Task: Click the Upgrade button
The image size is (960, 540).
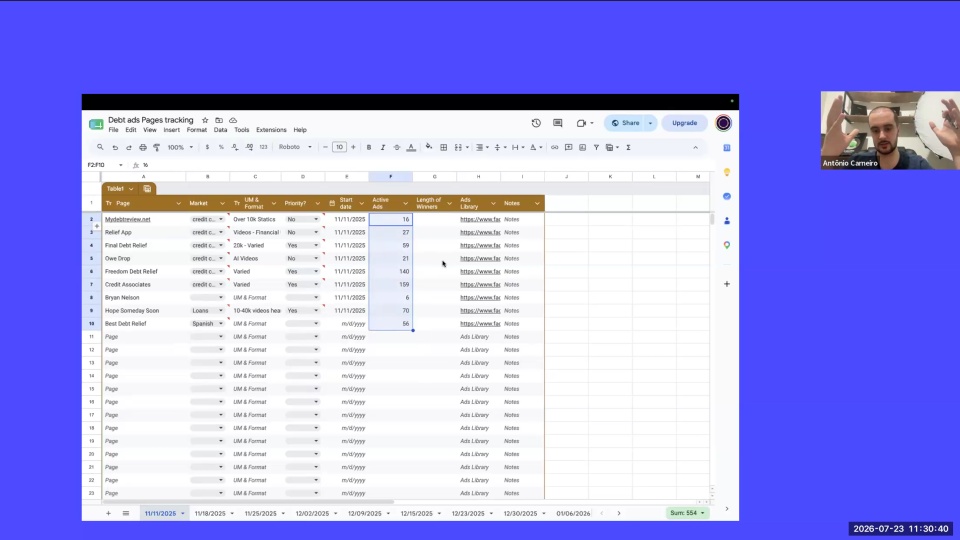Action: [684, 123]
